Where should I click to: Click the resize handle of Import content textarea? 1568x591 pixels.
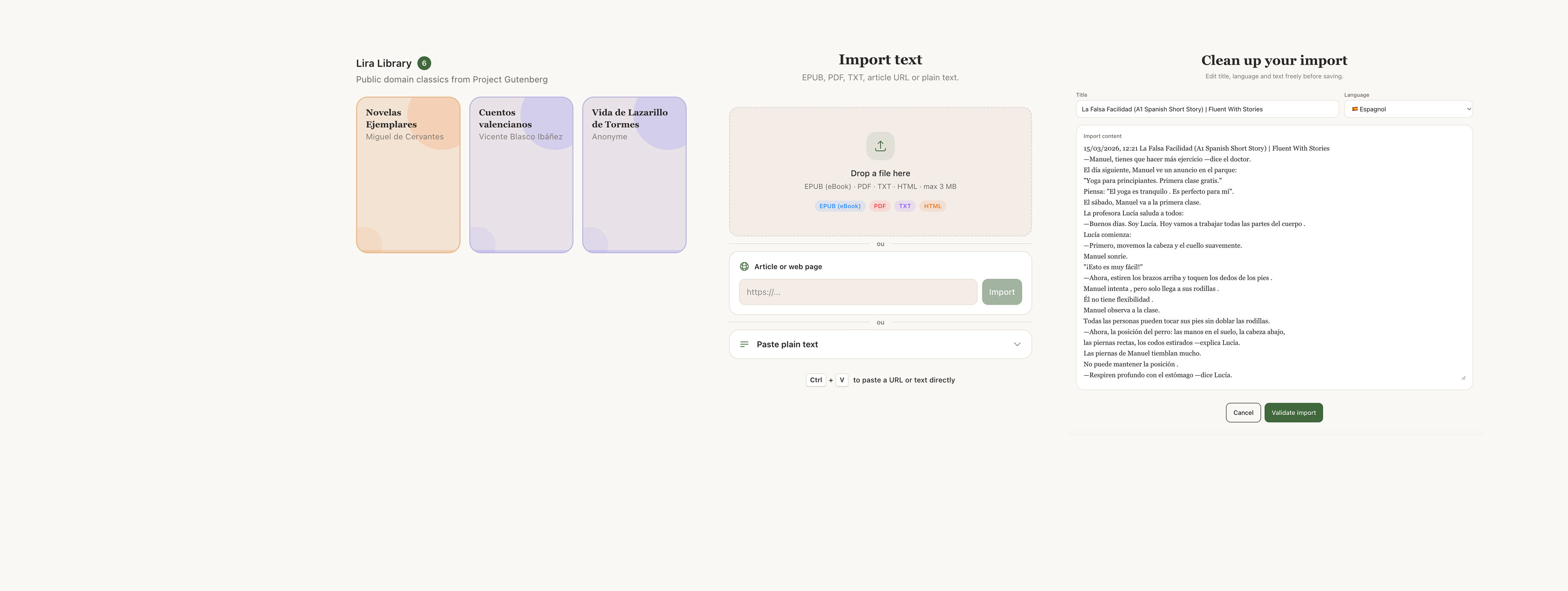(x=1463, y=377)
